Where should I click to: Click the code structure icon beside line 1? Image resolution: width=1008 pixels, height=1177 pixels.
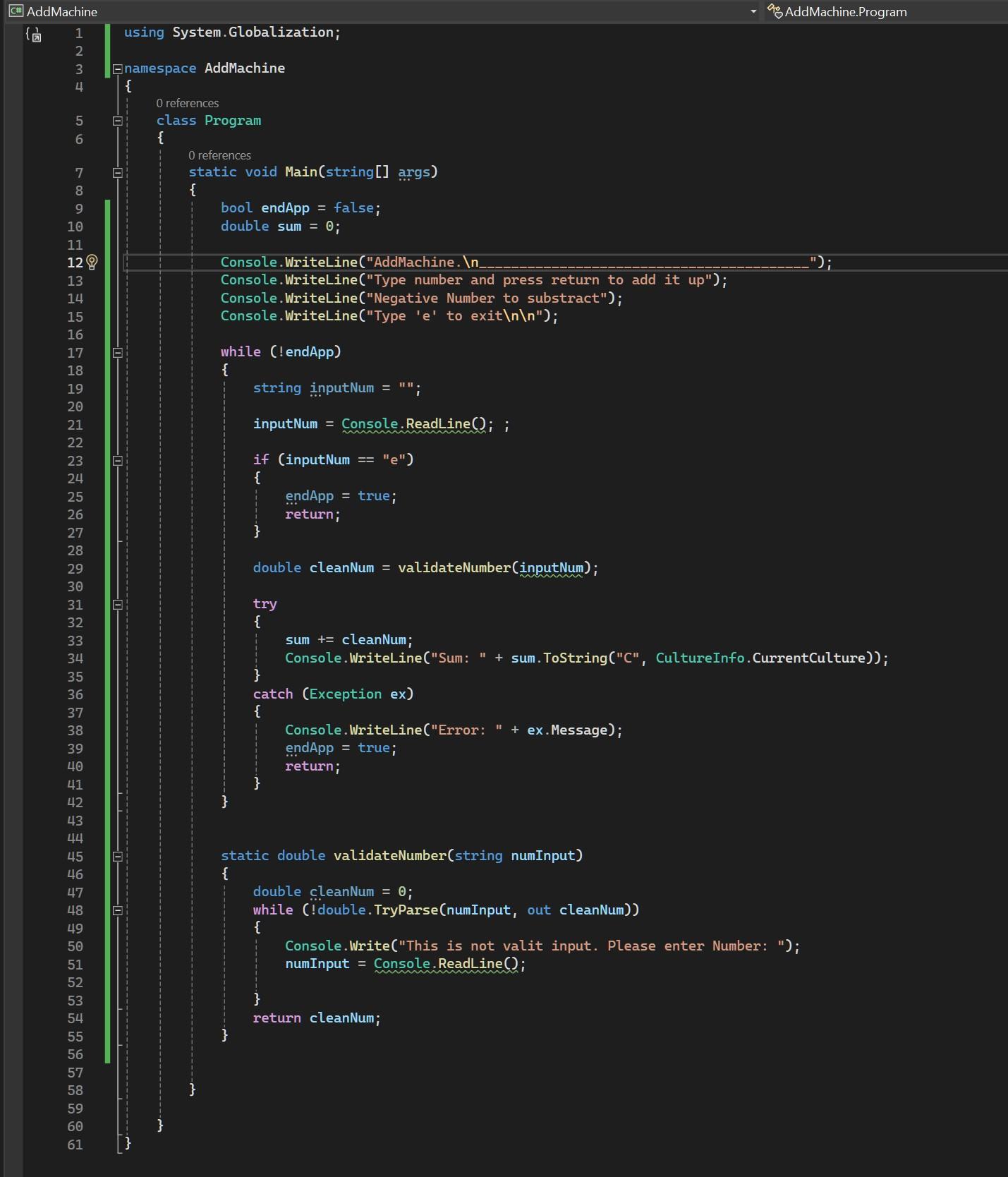pos(34,34)
